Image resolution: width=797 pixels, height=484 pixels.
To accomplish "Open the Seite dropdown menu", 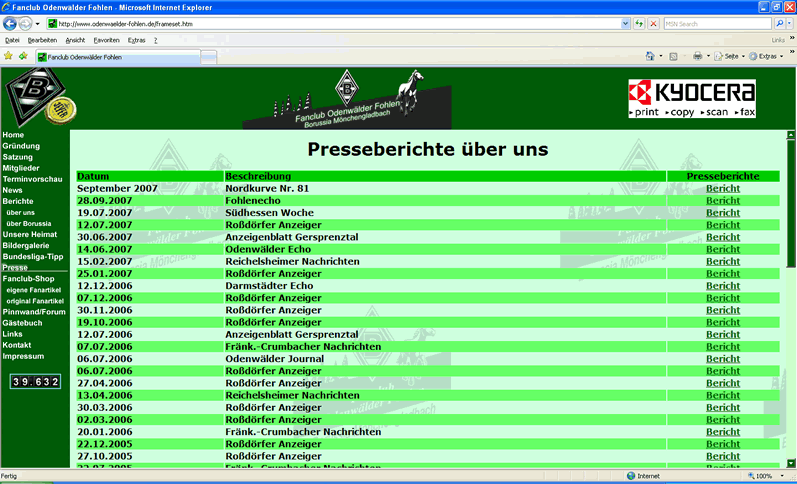I will point(730,56).
